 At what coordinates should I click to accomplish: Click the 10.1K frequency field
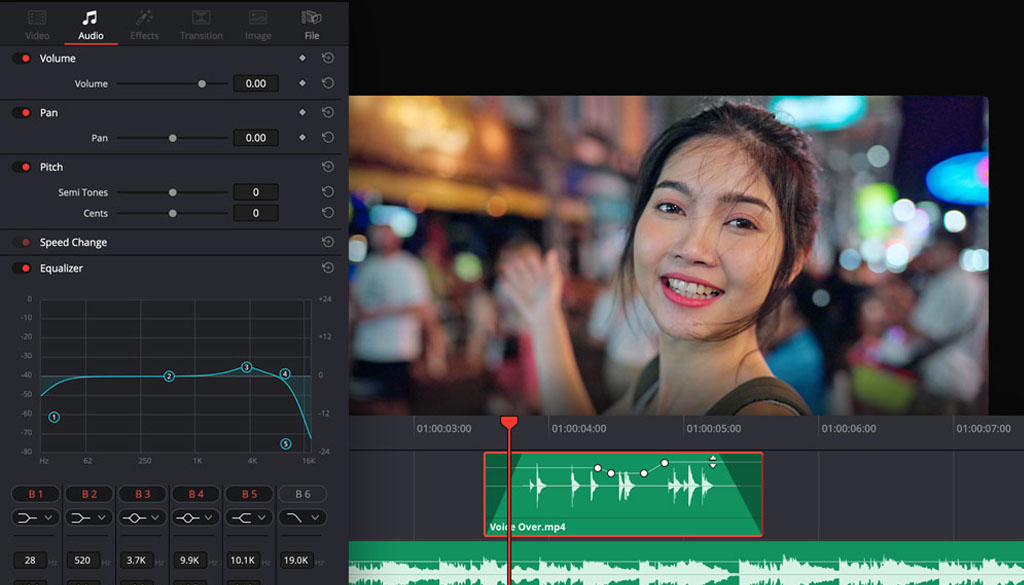(x=244, y=560)
